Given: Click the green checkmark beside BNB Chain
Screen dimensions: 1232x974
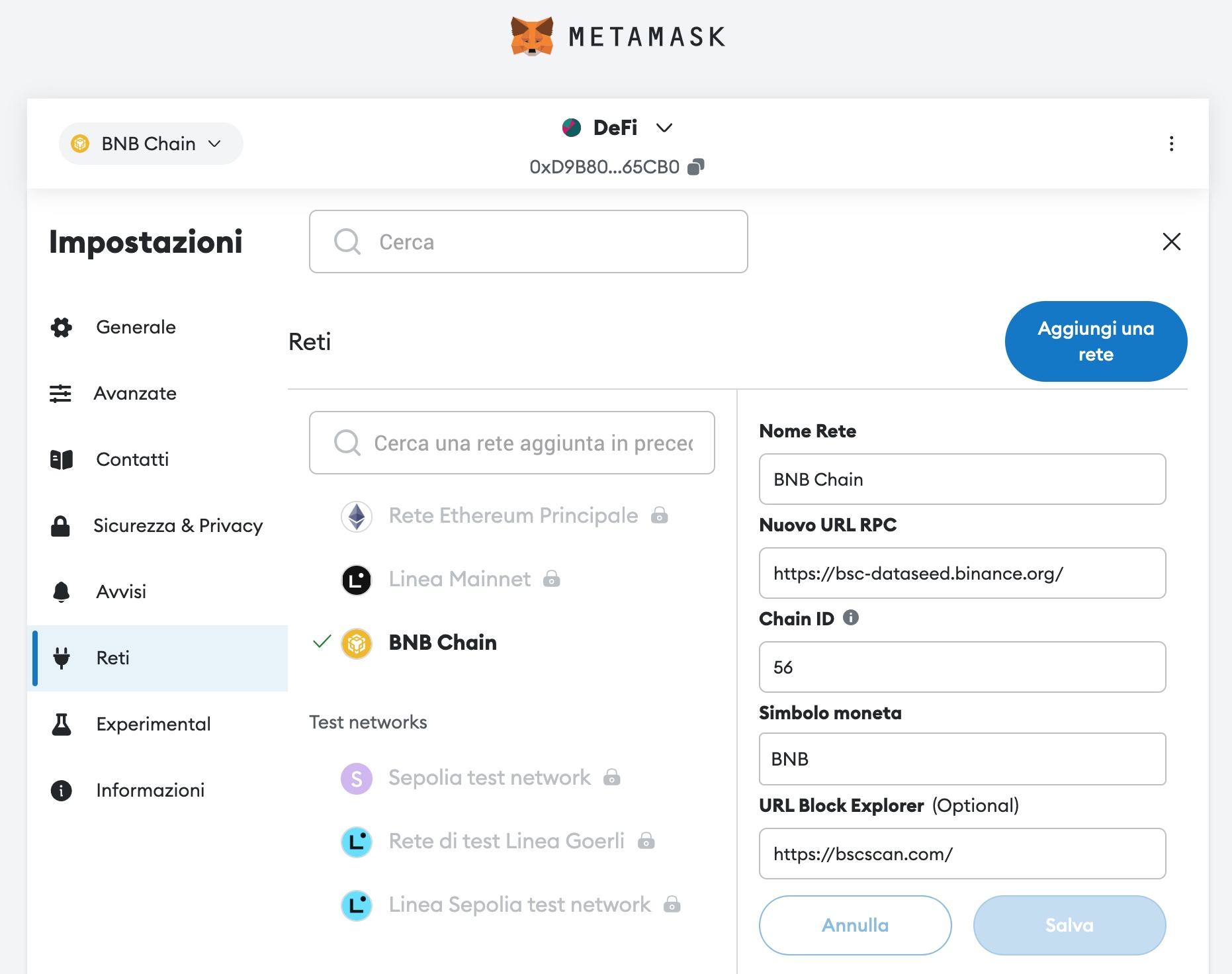Looking at the screenshot, I should click(322, 641).
